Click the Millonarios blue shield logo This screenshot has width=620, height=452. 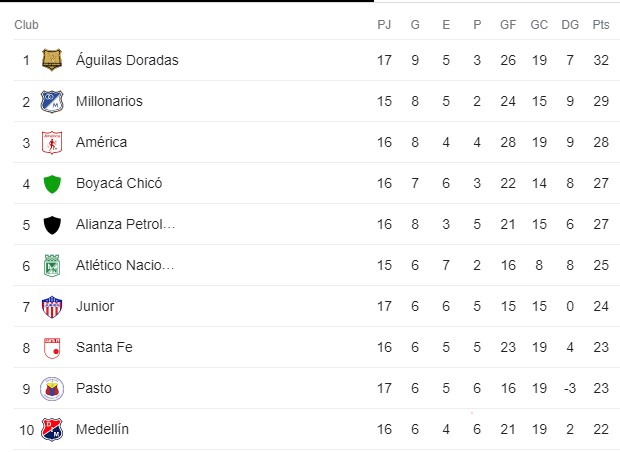(52, 101)
